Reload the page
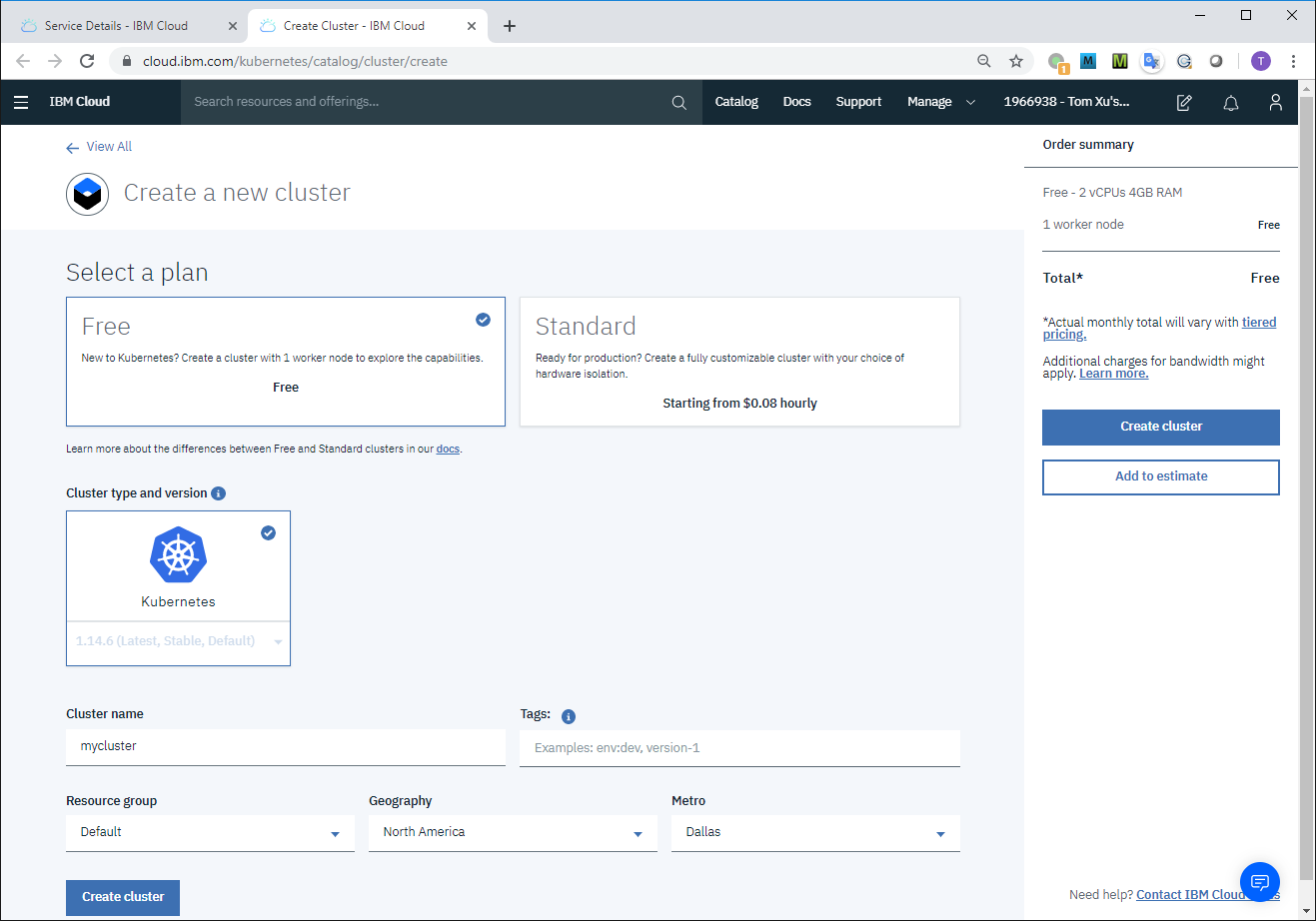 point(87,61)
